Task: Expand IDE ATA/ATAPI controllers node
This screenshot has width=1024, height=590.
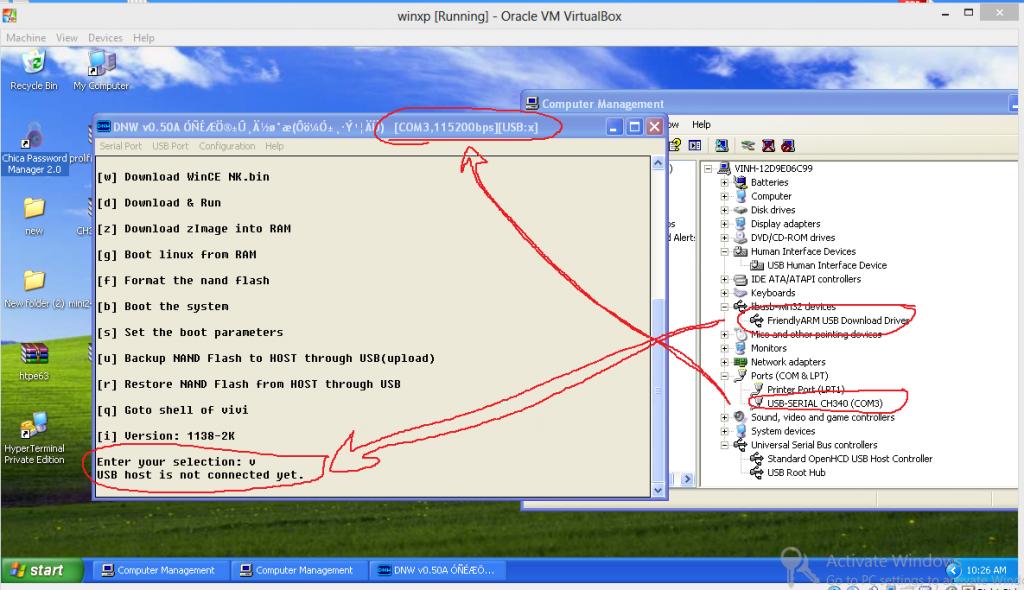Action: (724, 279)
